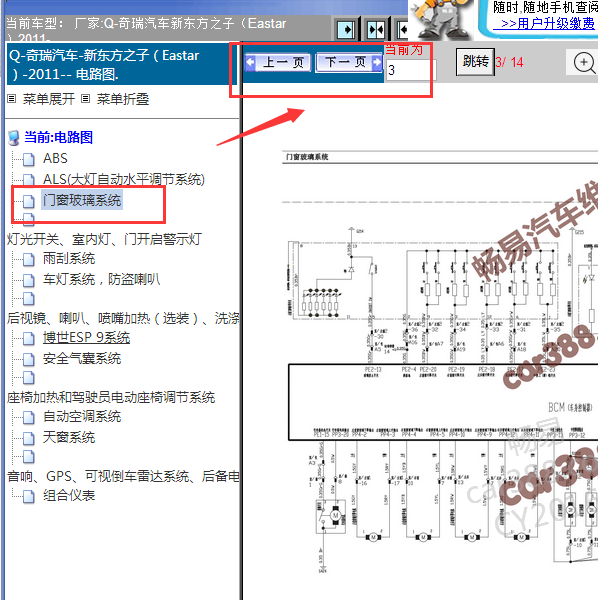Open 后视镜、喇叭、喷嘴加热 item

123,318
